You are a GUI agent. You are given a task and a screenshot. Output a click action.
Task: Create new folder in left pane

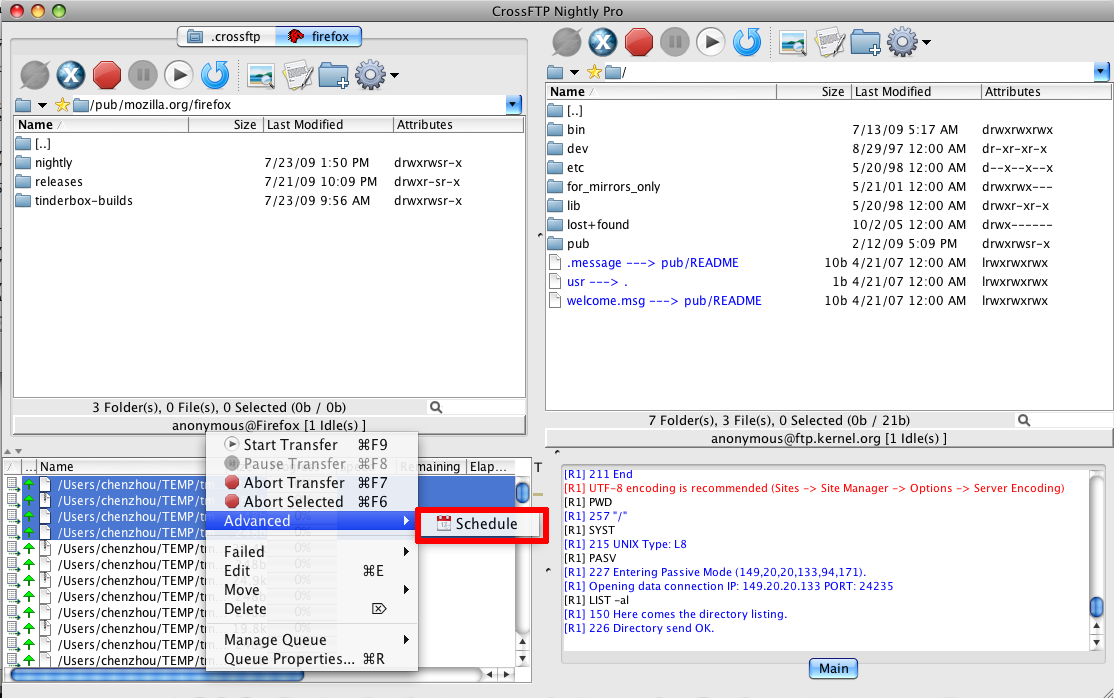333,75
